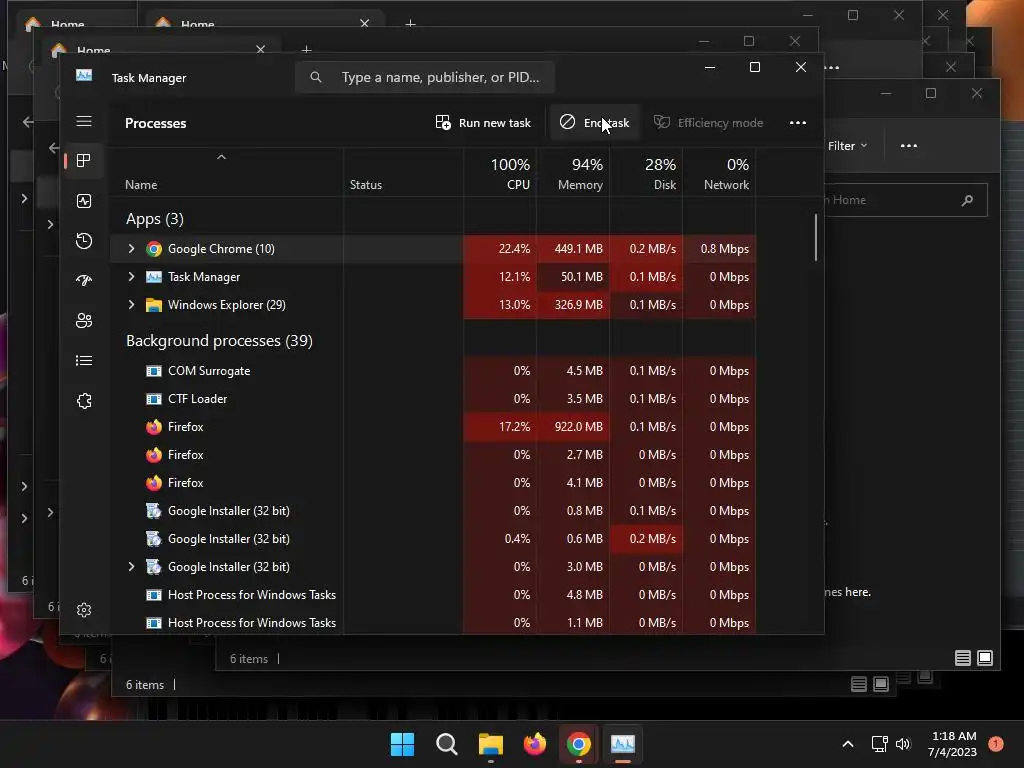Screen dimensions: 1024x768
Task: Click the search magnifier icon in Task Manager
Action: [316, 77]
